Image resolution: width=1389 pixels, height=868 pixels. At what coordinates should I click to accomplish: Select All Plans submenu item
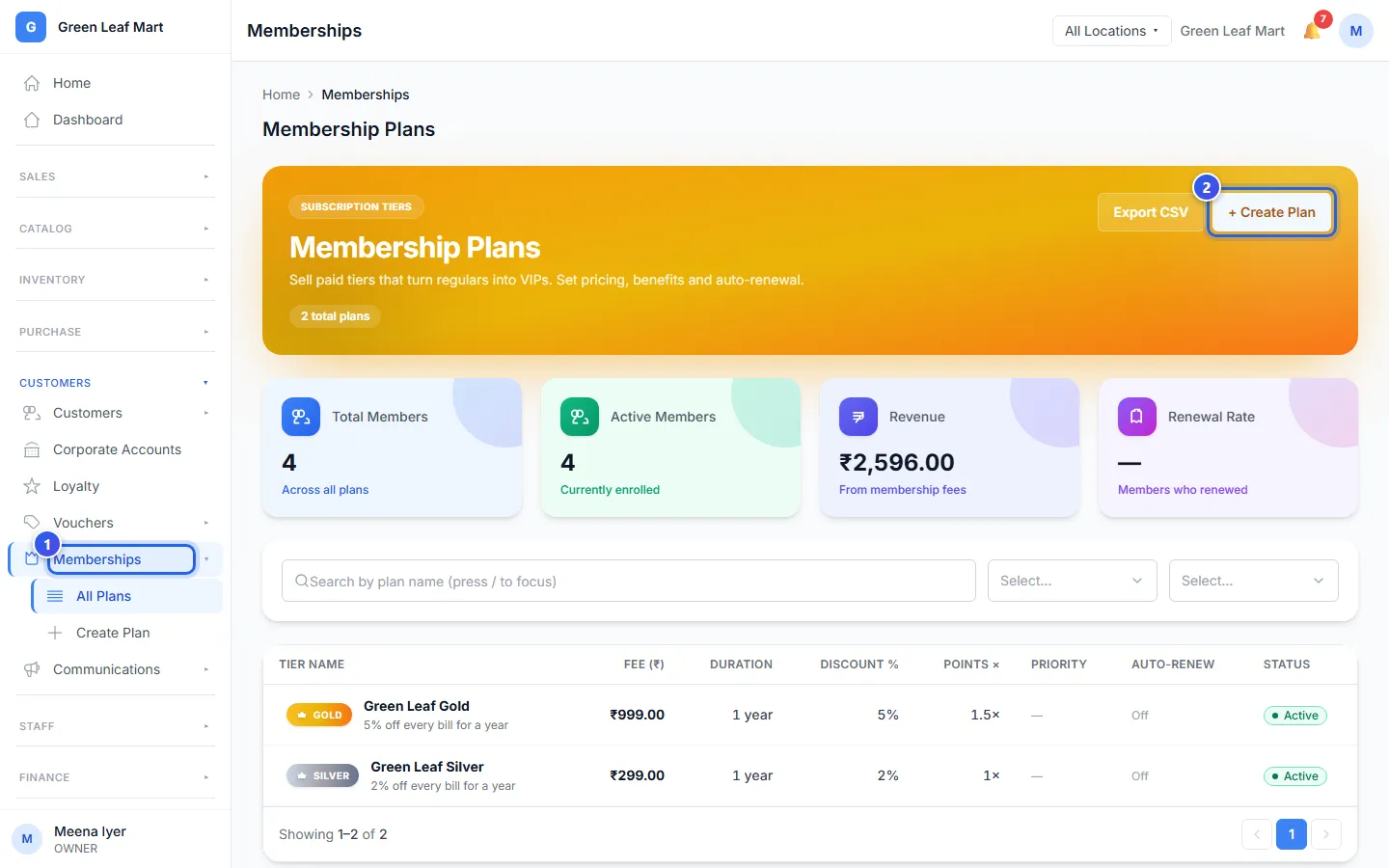click(x=127, y=596)
